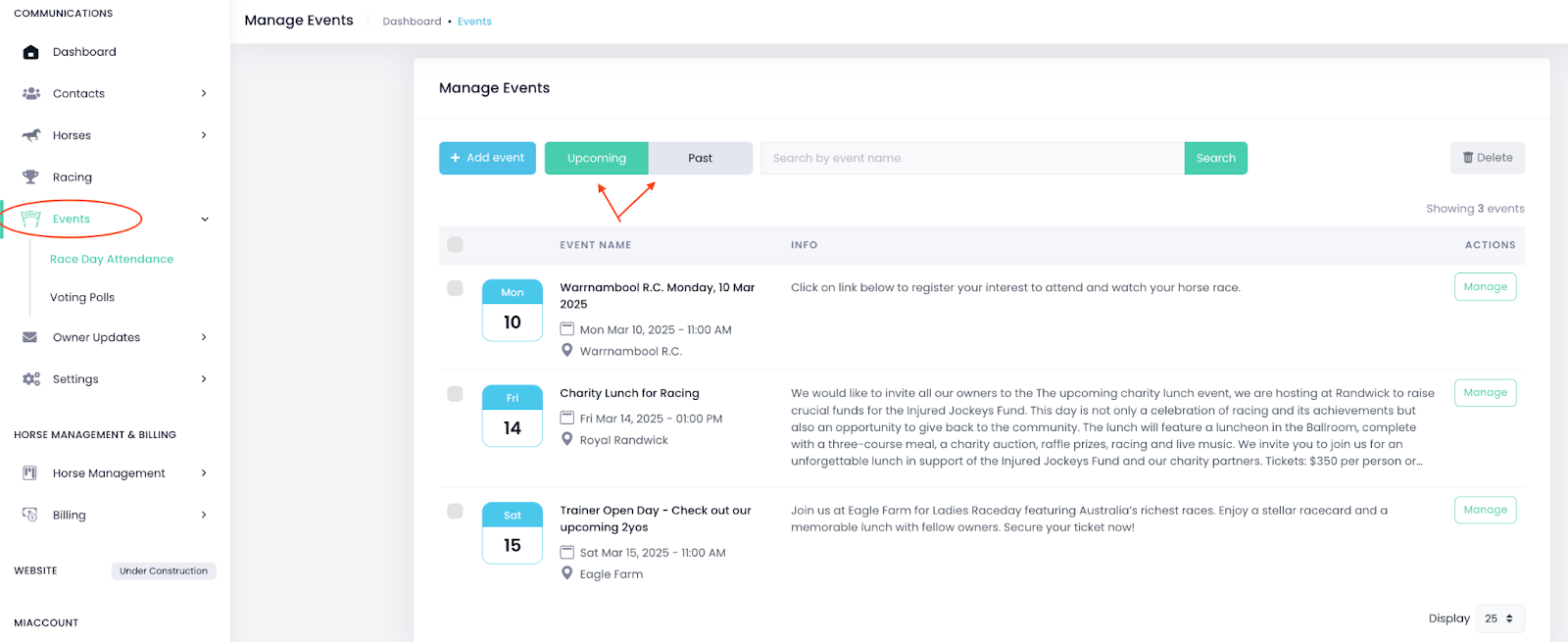Click the Search by event name field
The width and height of the screenshot is (1568, 642).
tap(971, 158)
